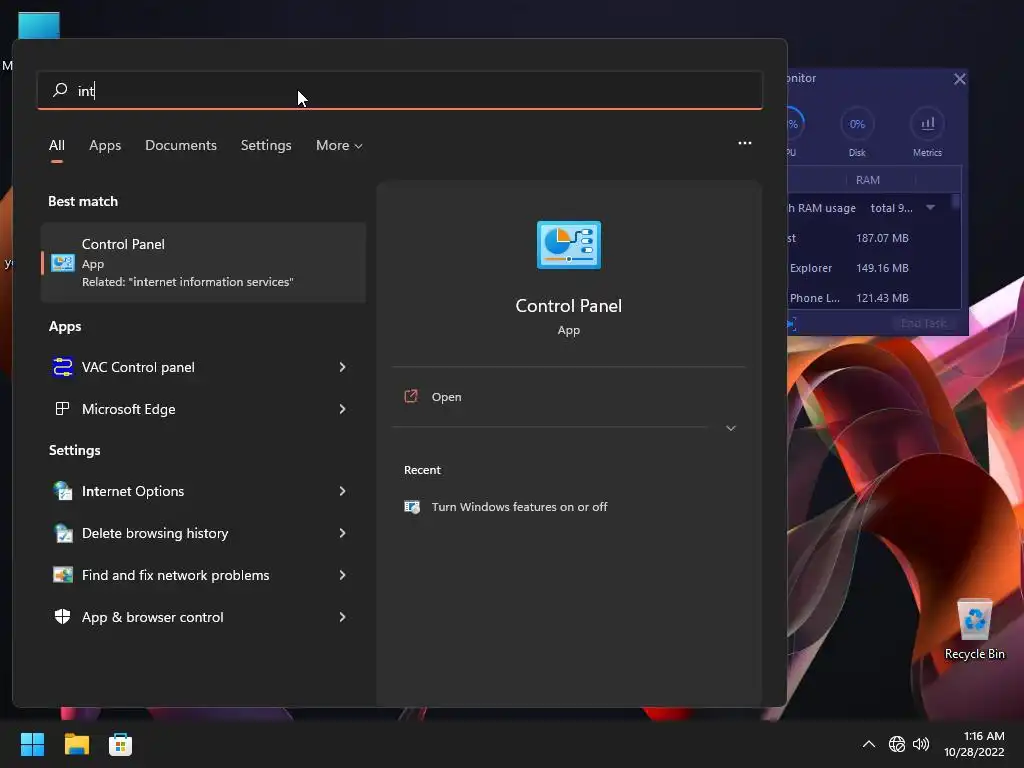Open the VAC Control panel result
The width and height of the screenshot is (1024, 768).
pyautogui.click(x=203, y=367)
